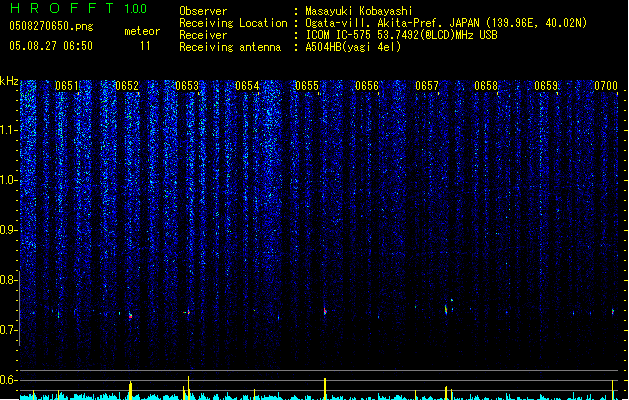Click the 1.0 kHz axis label

click(9, 180)
